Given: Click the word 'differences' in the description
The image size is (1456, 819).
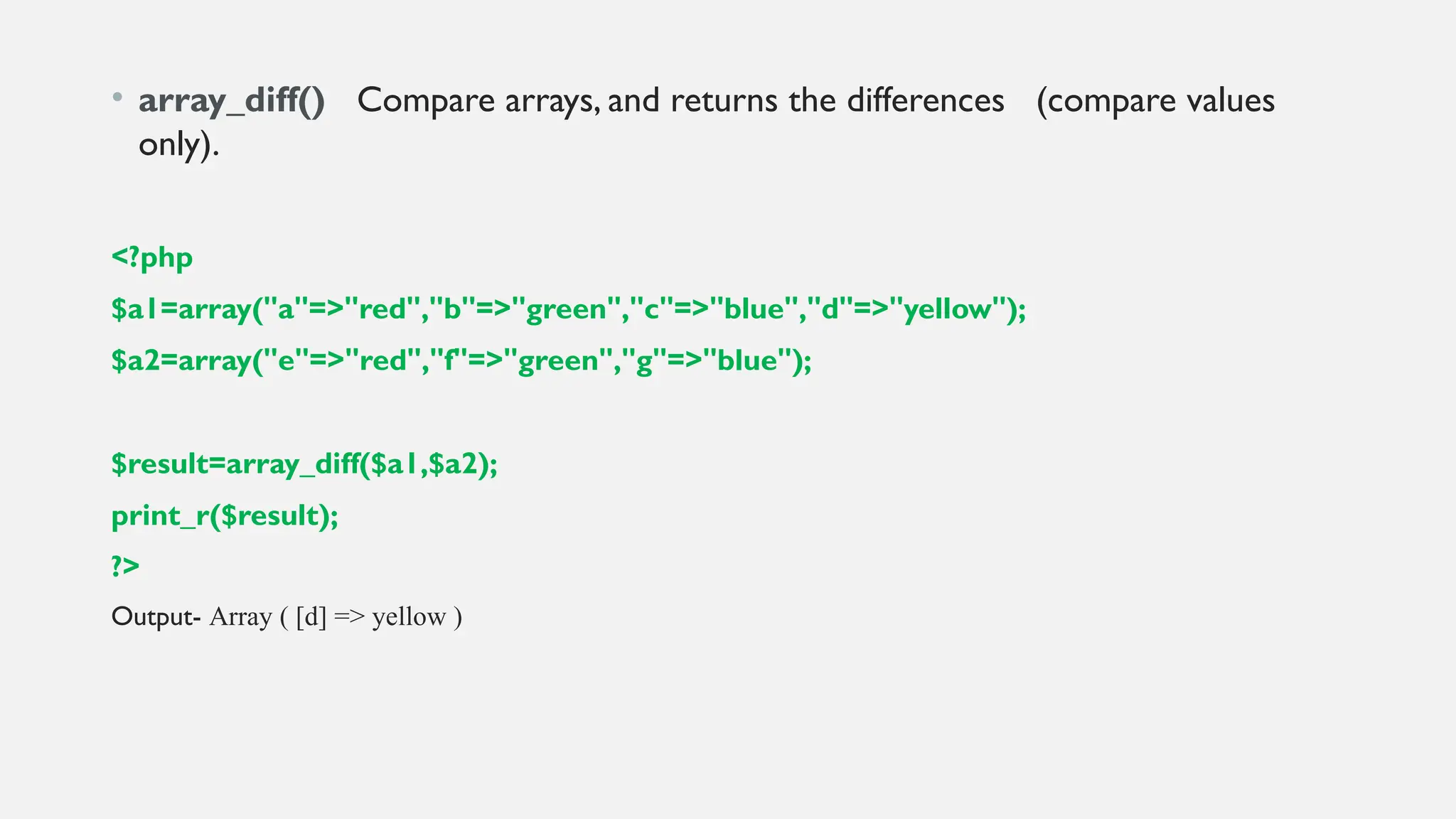Looking at the screenshot, I should coord(925,100).
